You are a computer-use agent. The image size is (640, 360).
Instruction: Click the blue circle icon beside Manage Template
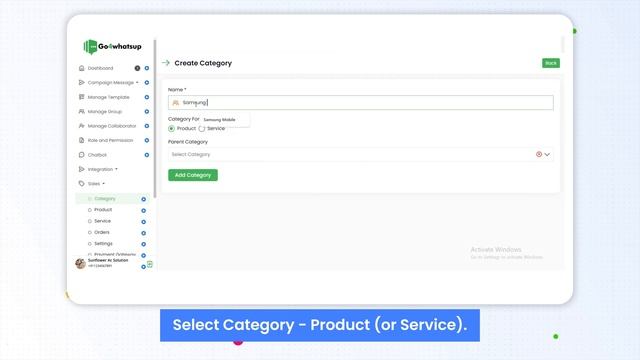pyautogui.click(x=147, y=97)
